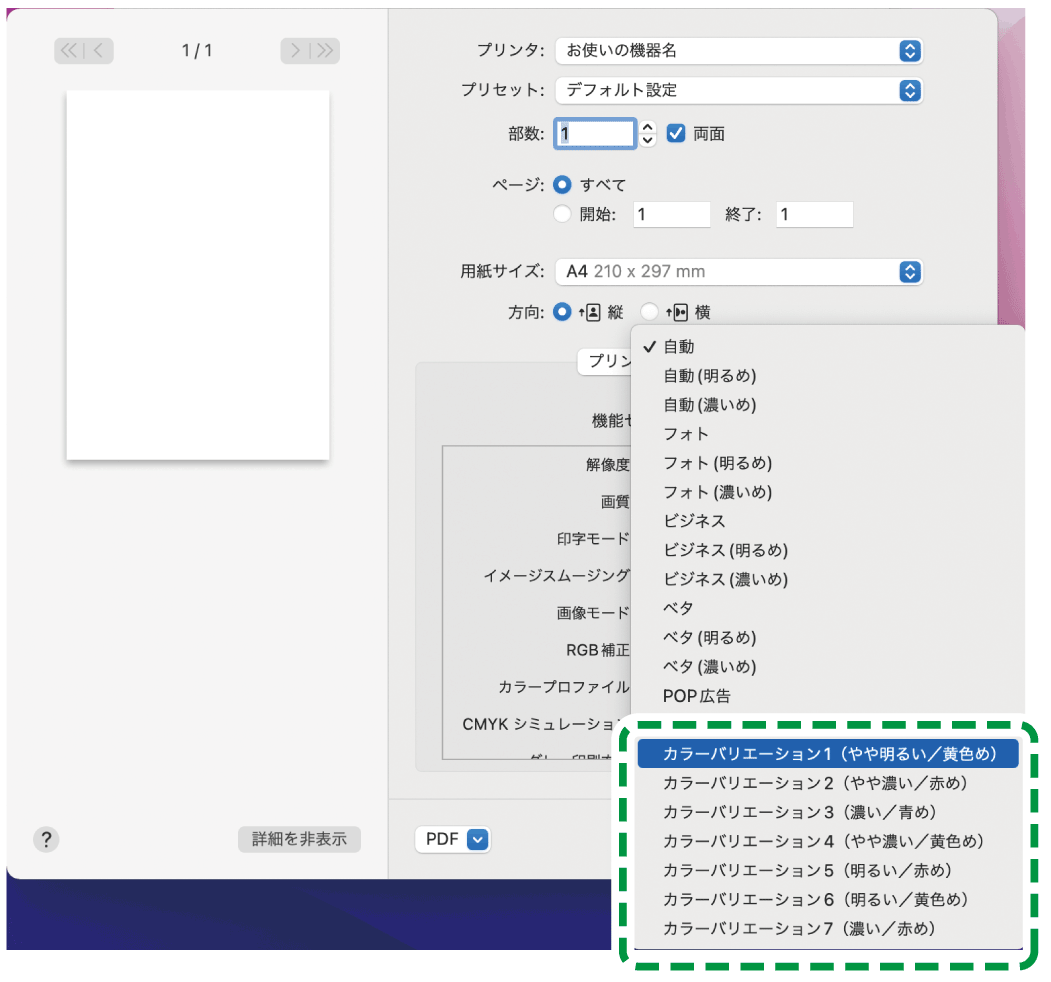Click the next page arrow

pyautogui.click(x=295, y=51)
